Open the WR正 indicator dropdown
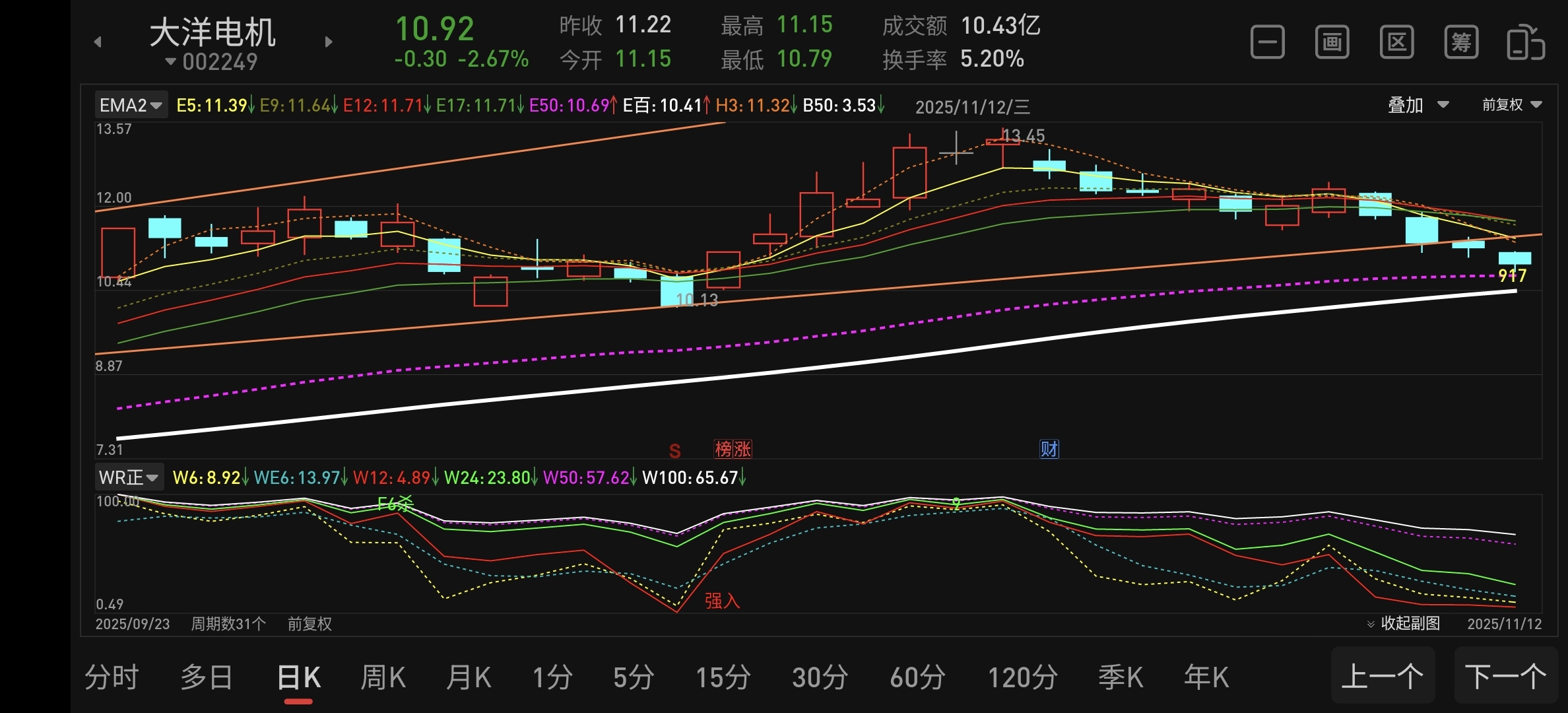 (129, 477)
